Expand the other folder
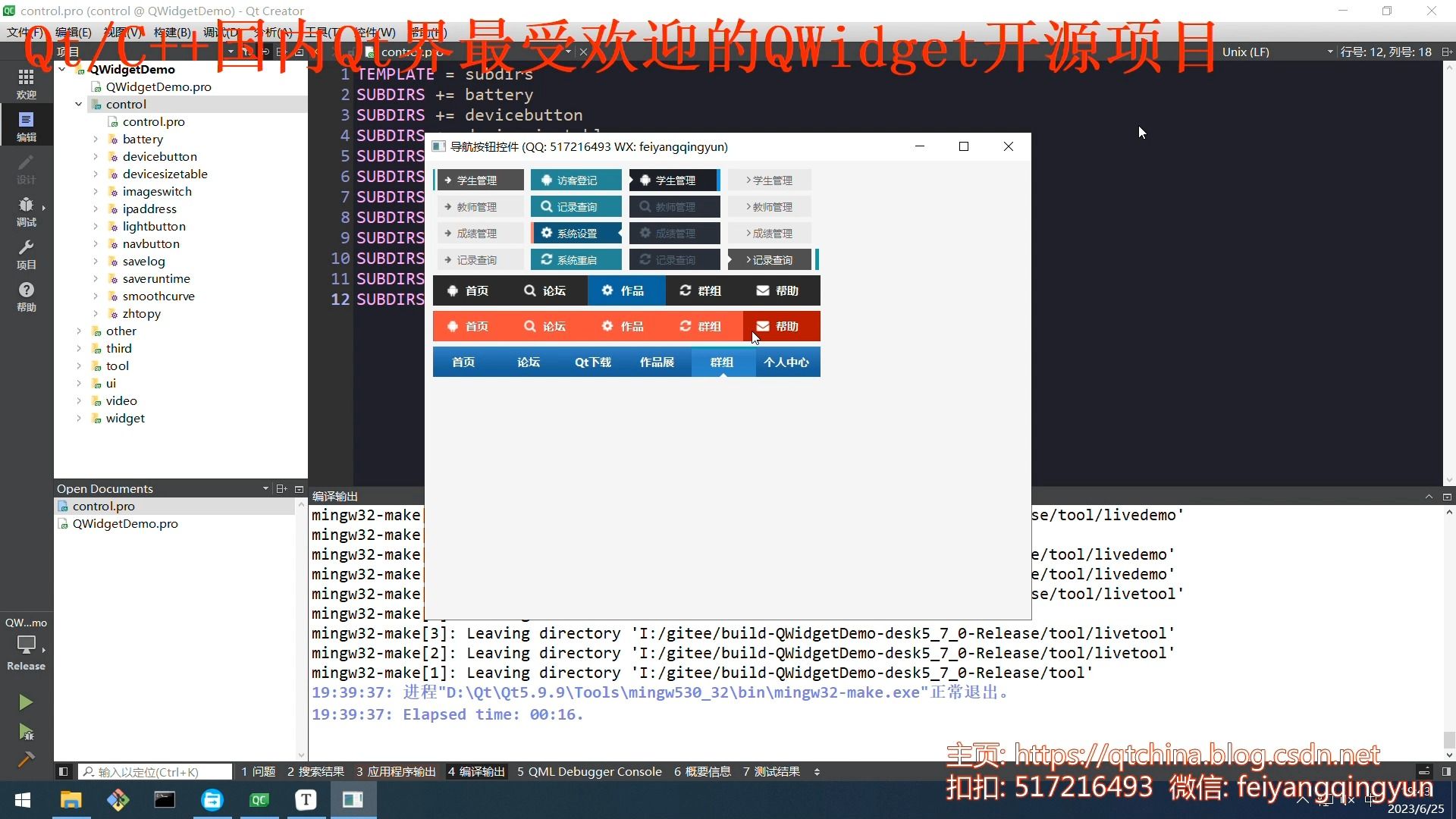The height and width of the screenshot is (819, 1456). (x=78, y=331)
